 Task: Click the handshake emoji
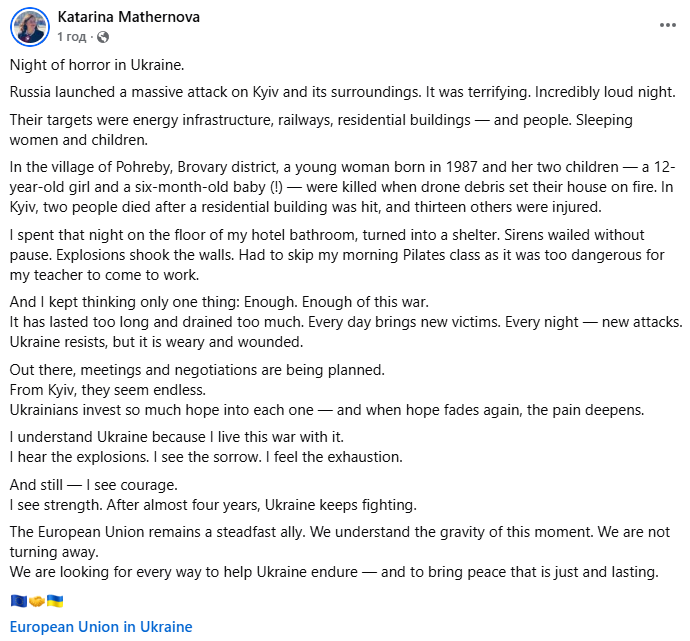pyautogui.click(x=35, y=601)
